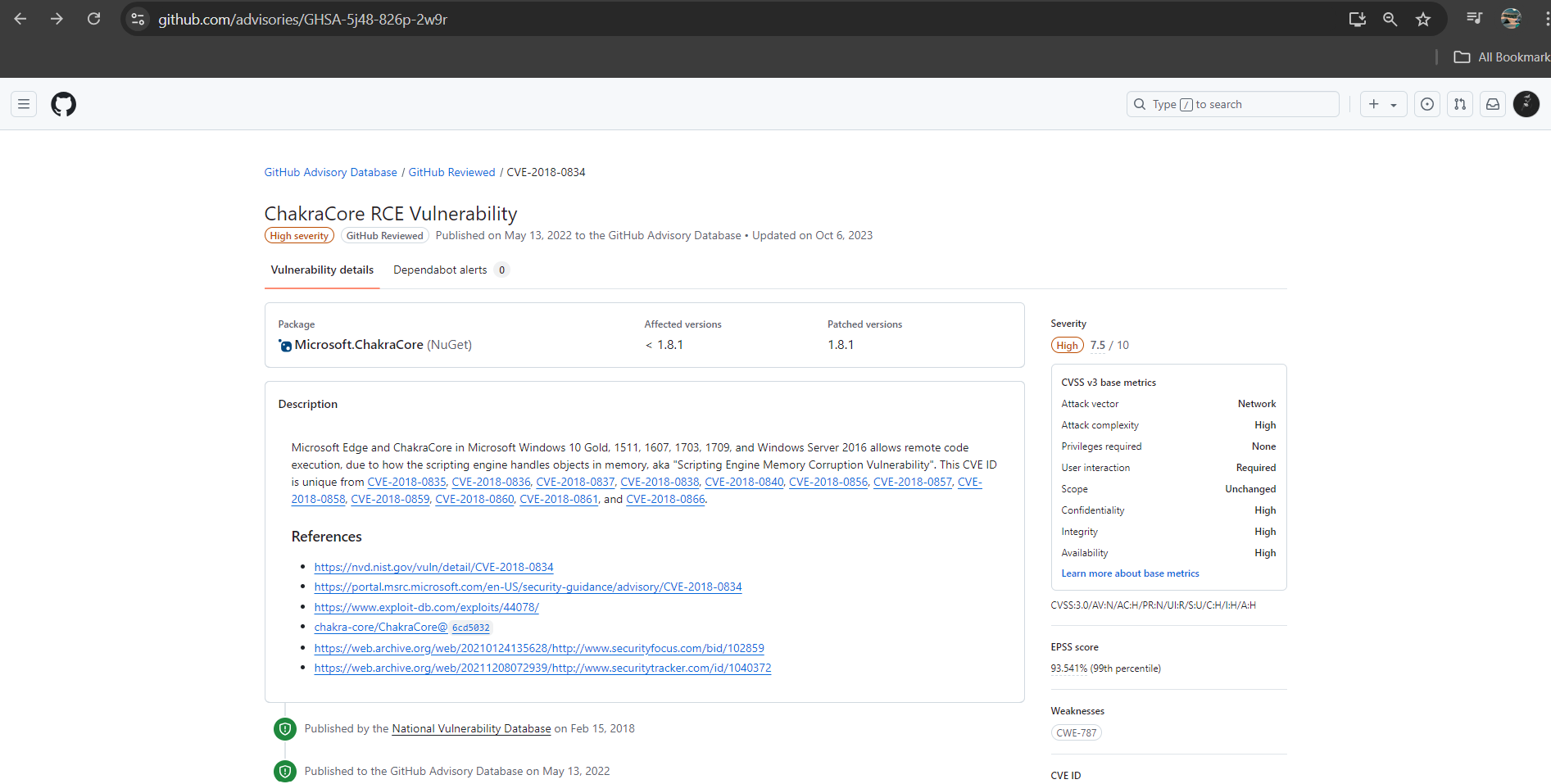The height and width of the screenshot is (784, 1551).
Task: Open the archived securityfocus.com link
Action: click(539, 648)
